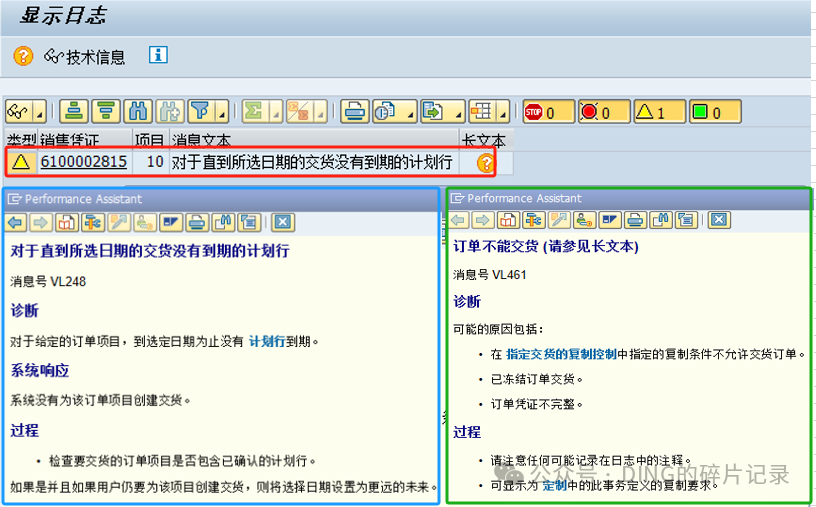
Task: Open dropdown arrow next to glasses details icon
Action: coord(40,111)
